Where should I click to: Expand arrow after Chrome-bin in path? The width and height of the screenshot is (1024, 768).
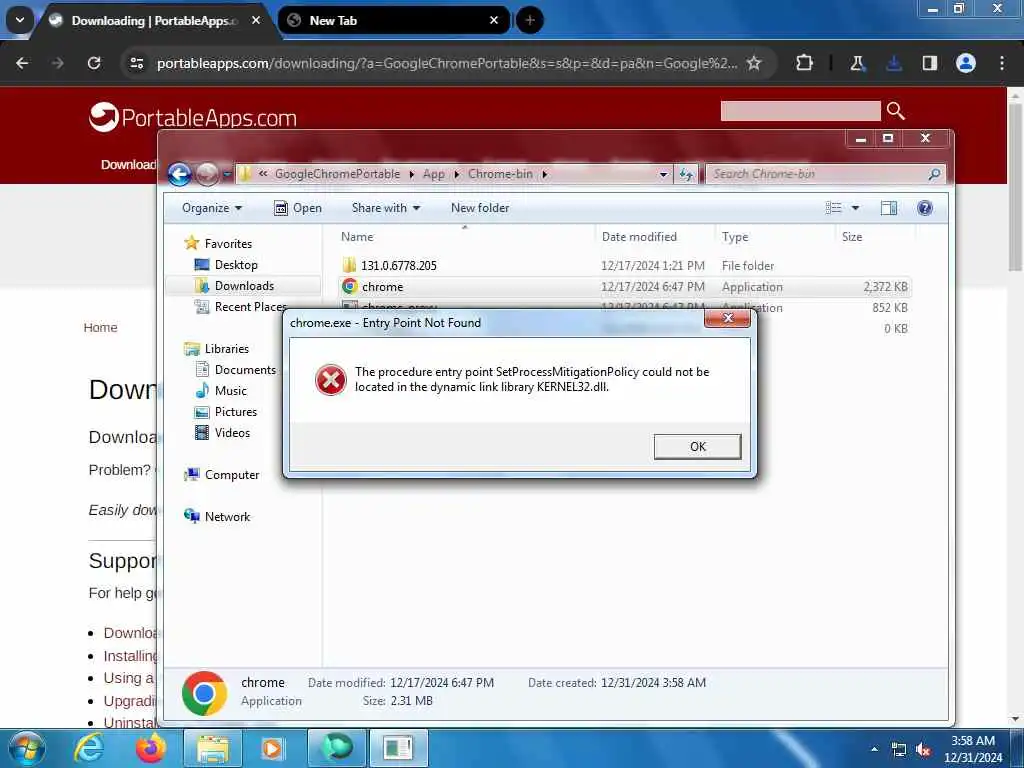[545, 174]
